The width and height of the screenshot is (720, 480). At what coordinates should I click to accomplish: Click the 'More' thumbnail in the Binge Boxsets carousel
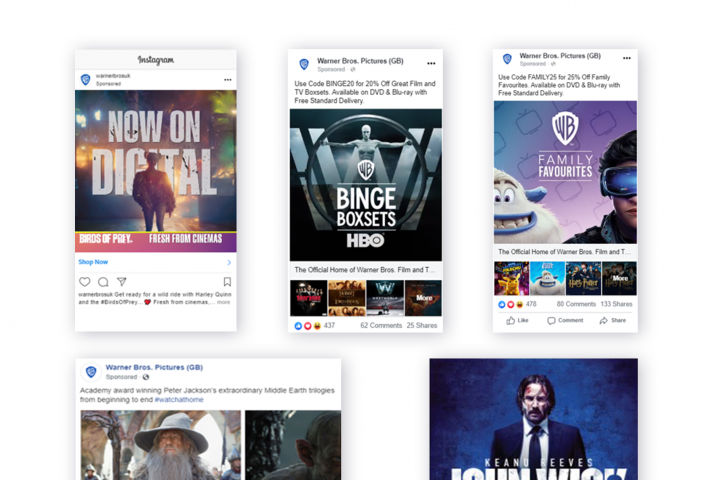tap(423, 299)
